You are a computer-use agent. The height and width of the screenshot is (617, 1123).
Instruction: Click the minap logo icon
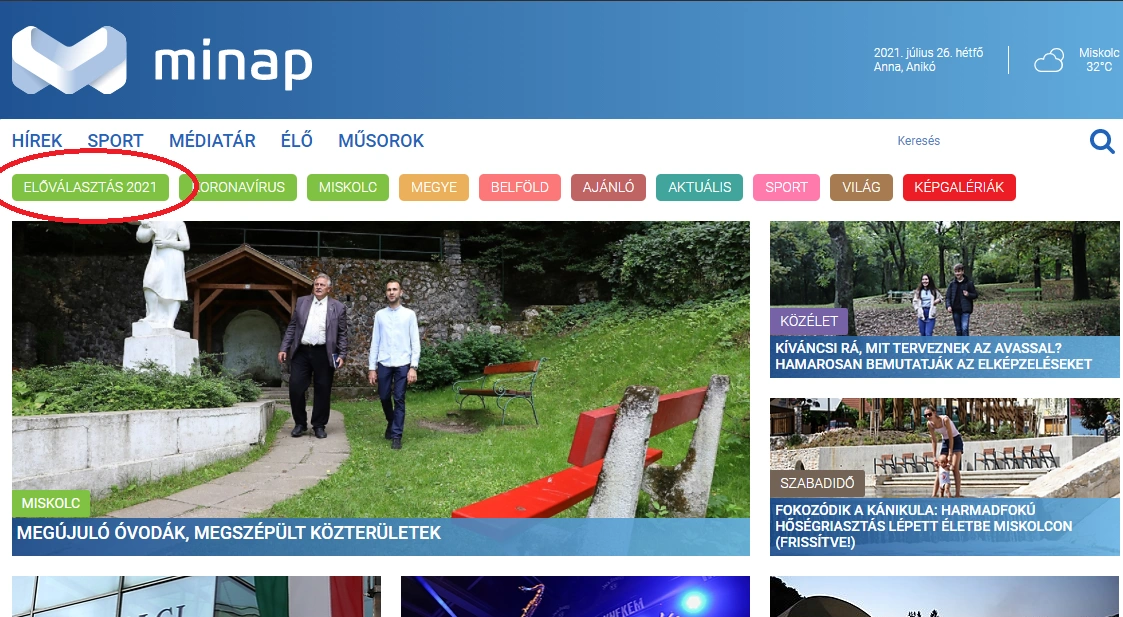[68, 60]
